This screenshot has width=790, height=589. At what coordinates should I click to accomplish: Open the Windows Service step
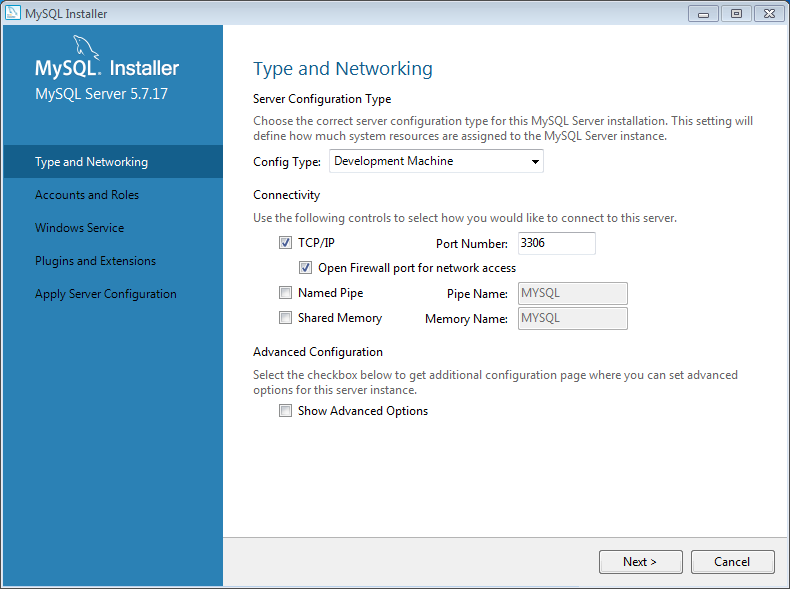point(80,228)
